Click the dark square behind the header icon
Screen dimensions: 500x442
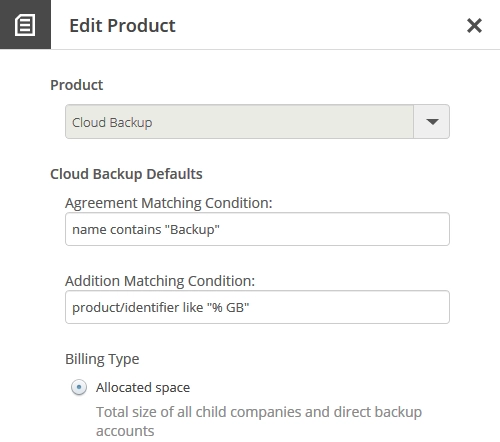tap(25, 24)
